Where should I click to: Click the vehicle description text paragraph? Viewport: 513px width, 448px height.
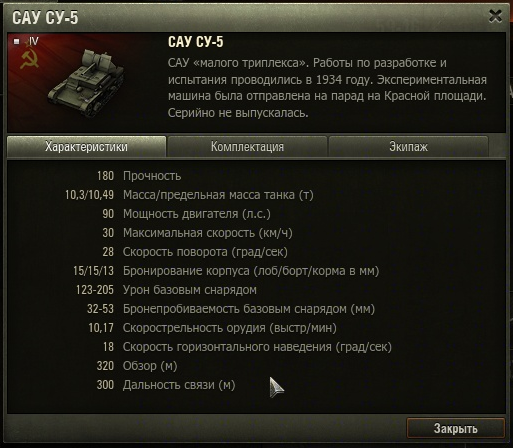pyautogui.click(x=327, y=88)
